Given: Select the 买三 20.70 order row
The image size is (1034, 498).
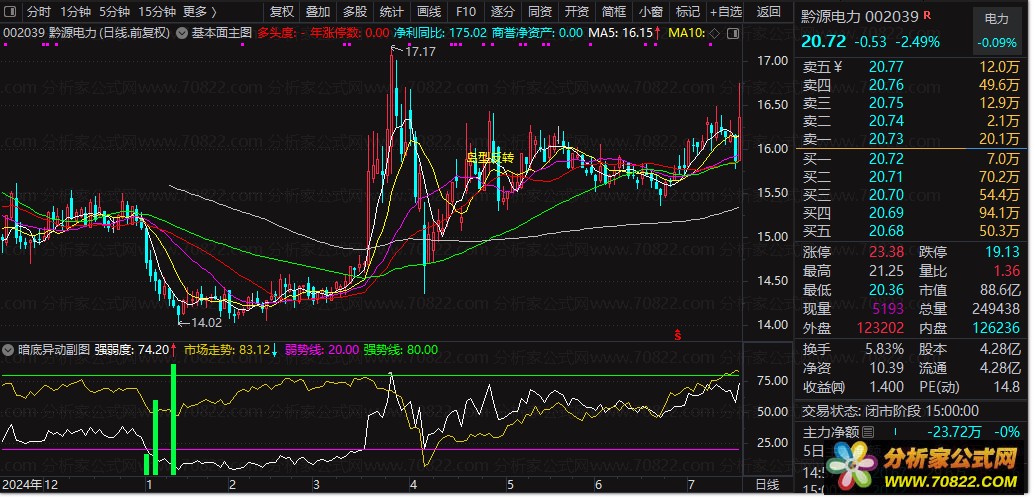Looking at the screenshot, I should (911, 195).
